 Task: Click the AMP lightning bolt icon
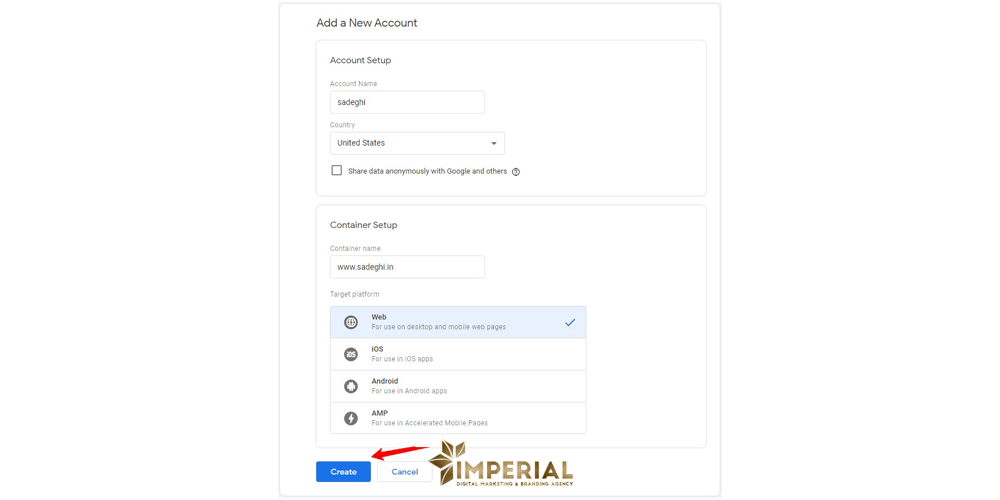pos(351,418)
